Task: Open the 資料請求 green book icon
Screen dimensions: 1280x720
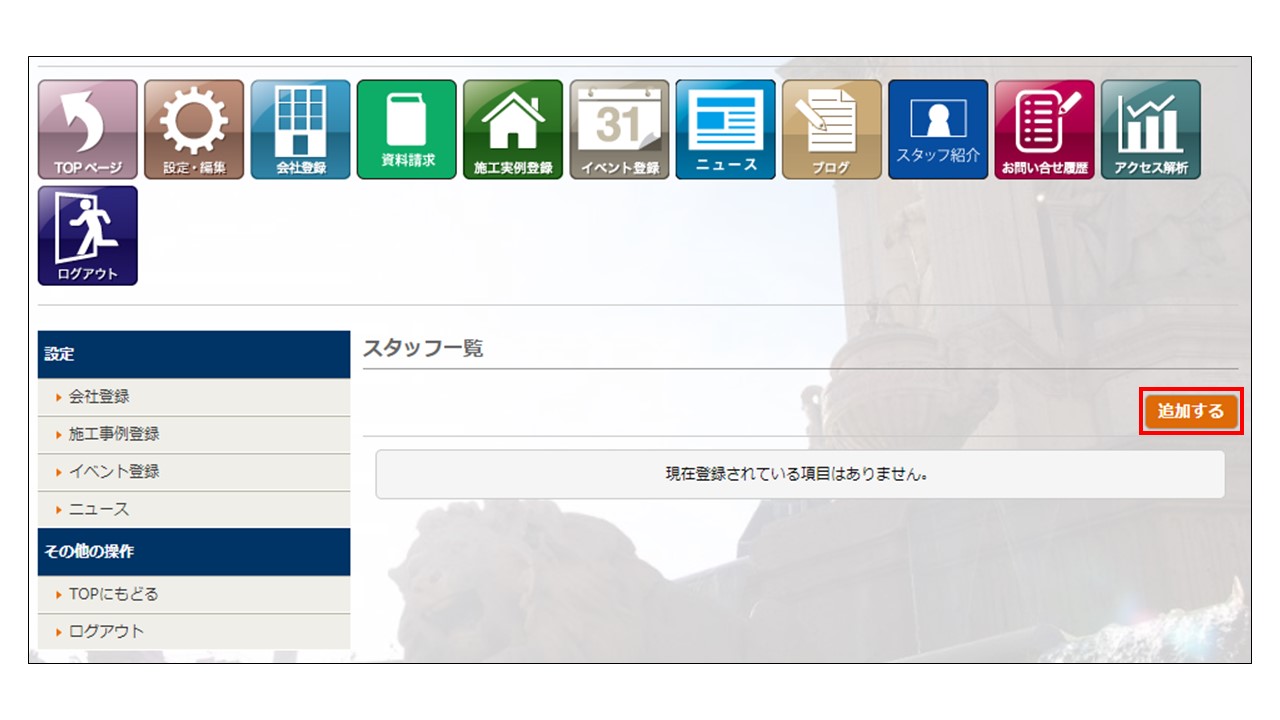Action: (406, 130)
